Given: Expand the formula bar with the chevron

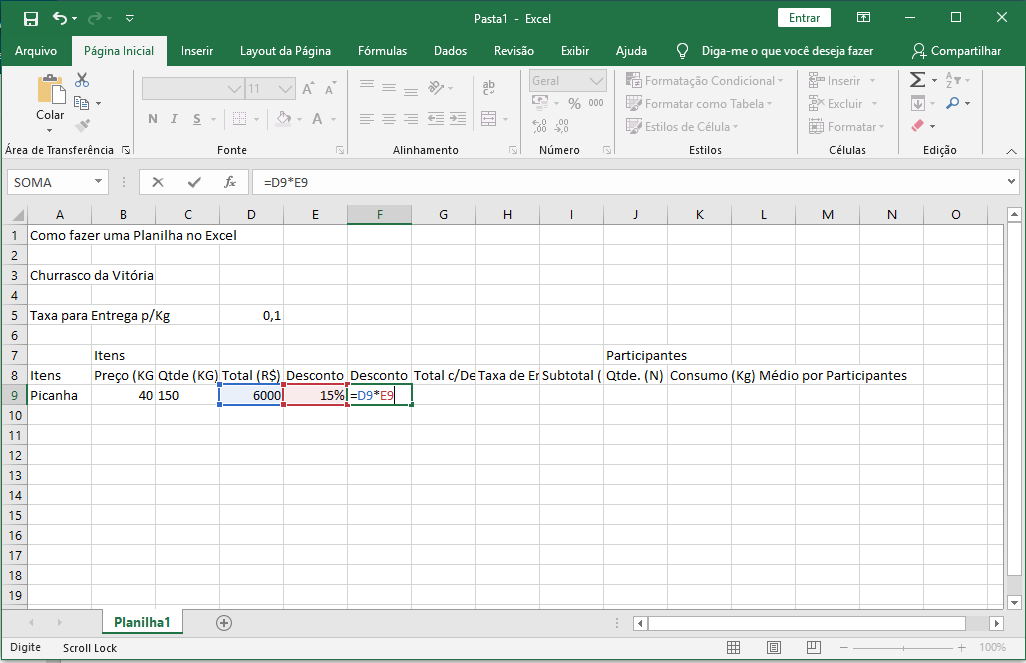Looking at the screenshot, I should 1011,182.
